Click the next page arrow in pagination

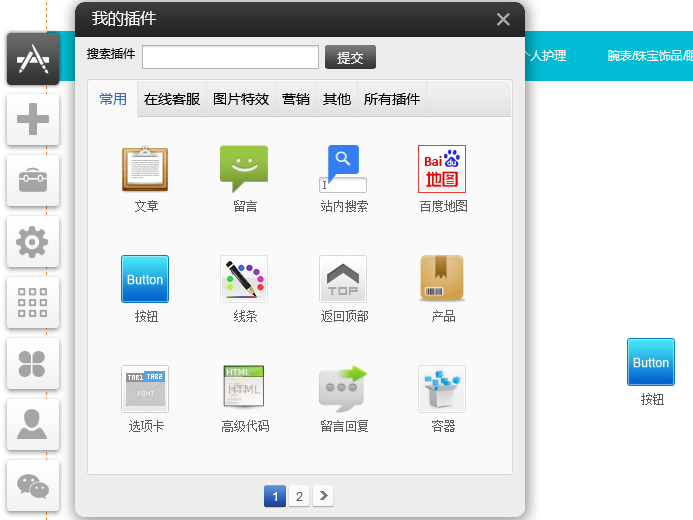pyautogui.click(x=323, y=496)
